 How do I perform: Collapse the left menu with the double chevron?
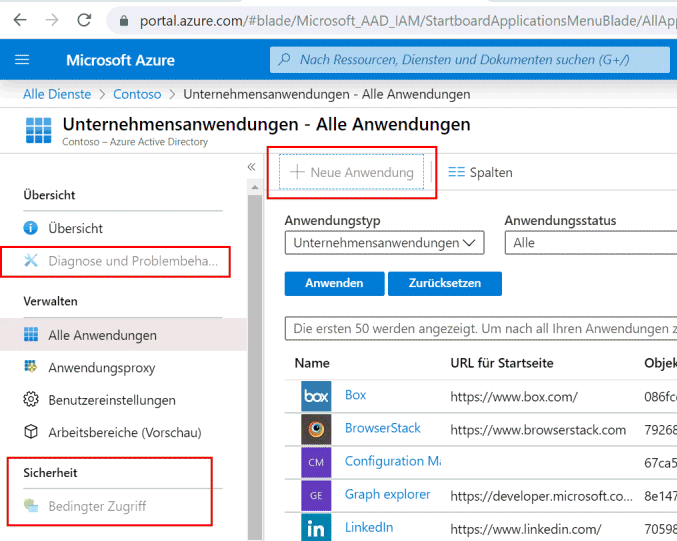coord(252,167)
